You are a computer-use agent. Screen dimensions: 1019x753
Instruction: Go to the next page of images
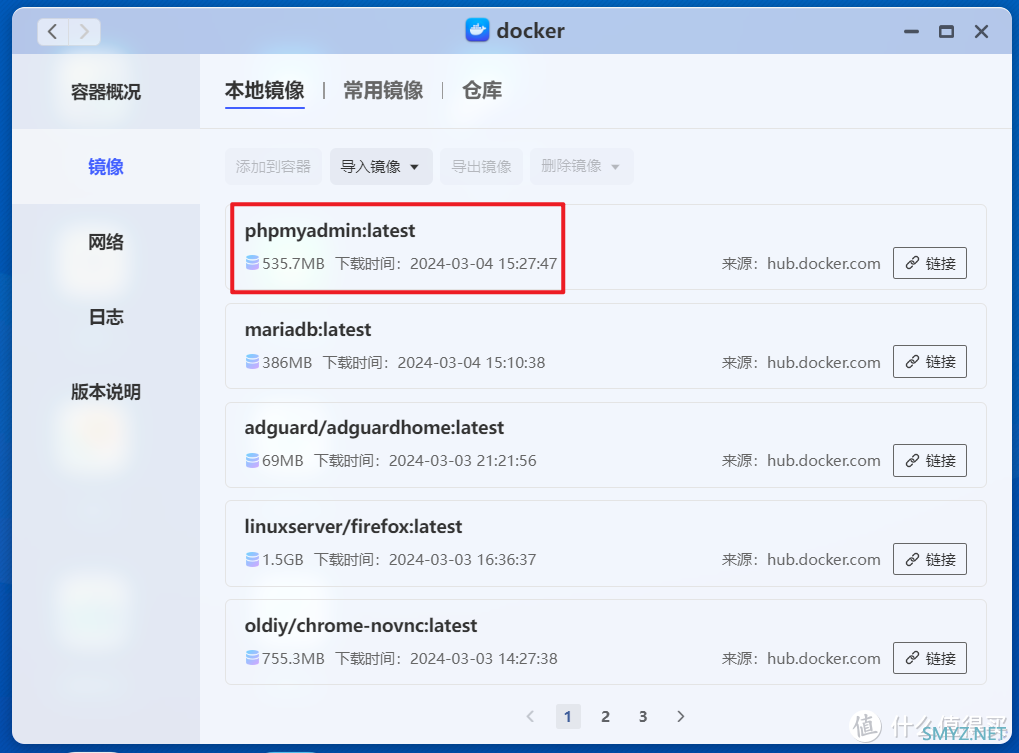(680, 716)
